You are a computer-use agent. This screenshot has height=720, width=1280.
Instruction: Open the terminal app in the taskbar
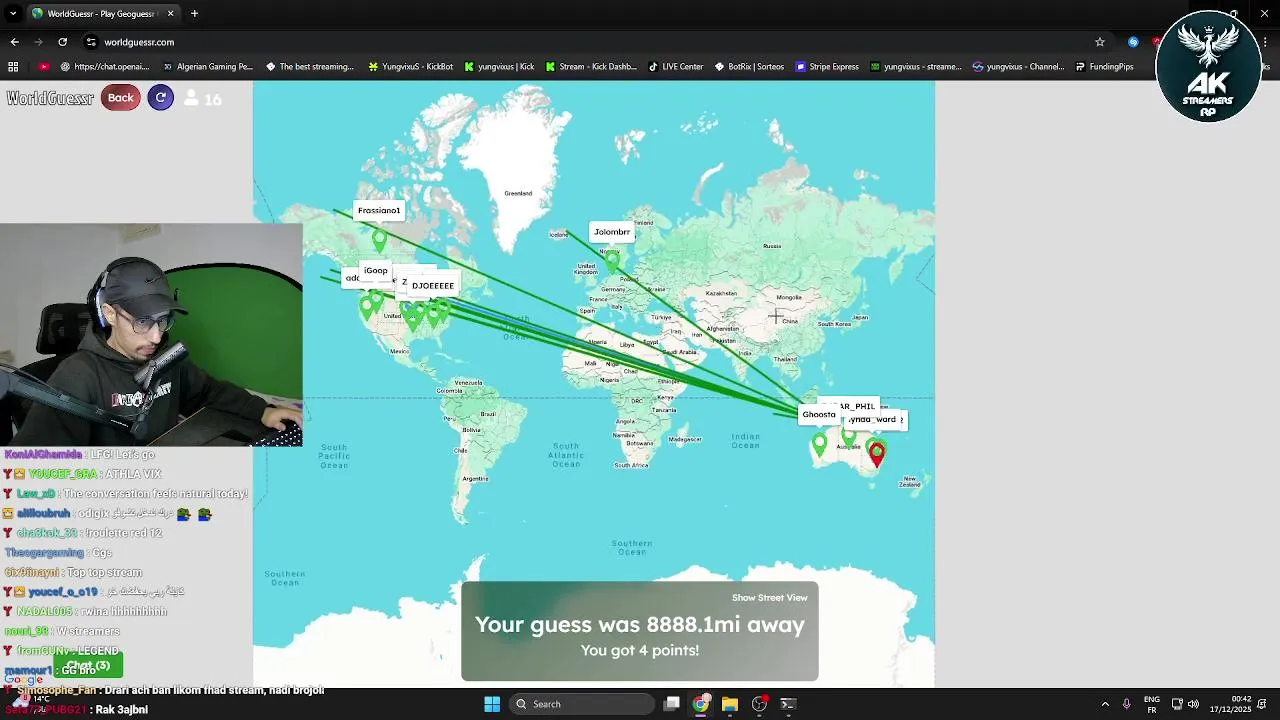788,704
